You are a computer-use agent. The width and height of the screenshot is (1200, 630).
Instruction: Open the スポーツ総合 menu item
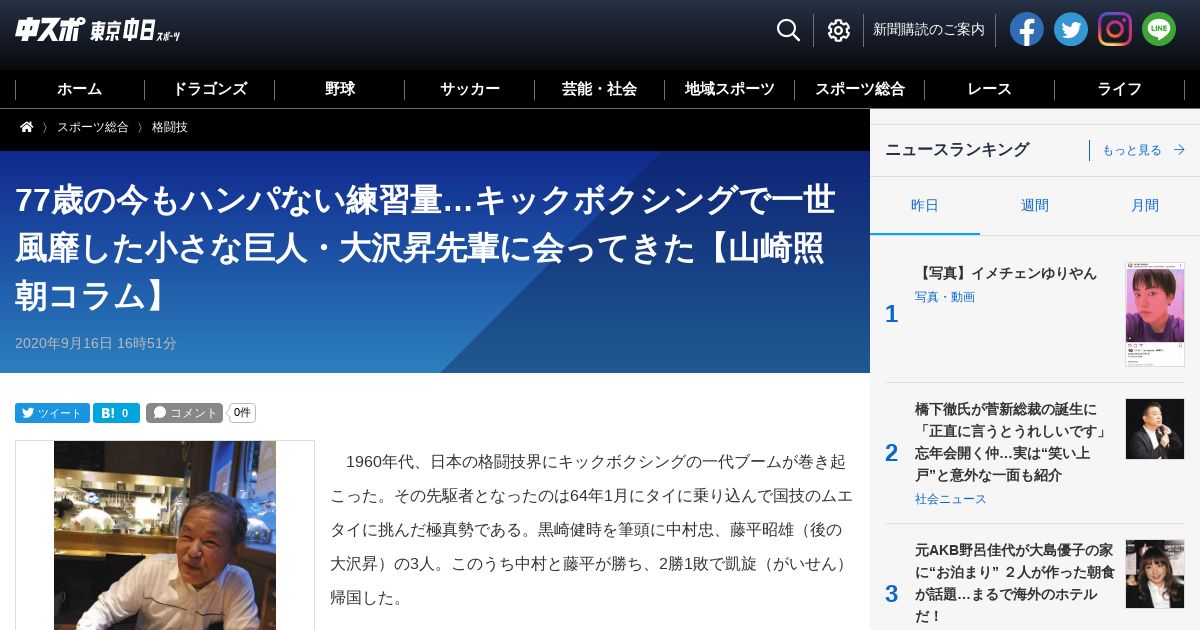(x=860, y=89)
